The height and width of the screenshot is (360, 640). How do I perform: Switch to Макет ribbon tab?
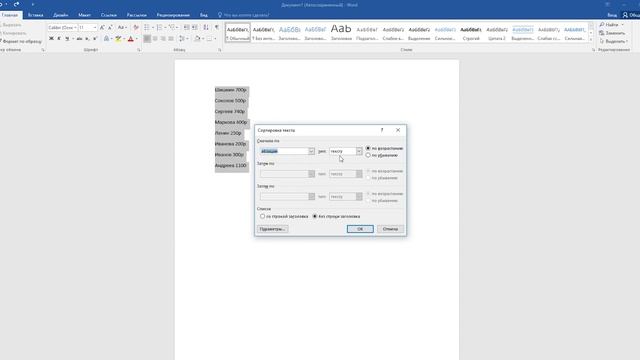point(84,15)
